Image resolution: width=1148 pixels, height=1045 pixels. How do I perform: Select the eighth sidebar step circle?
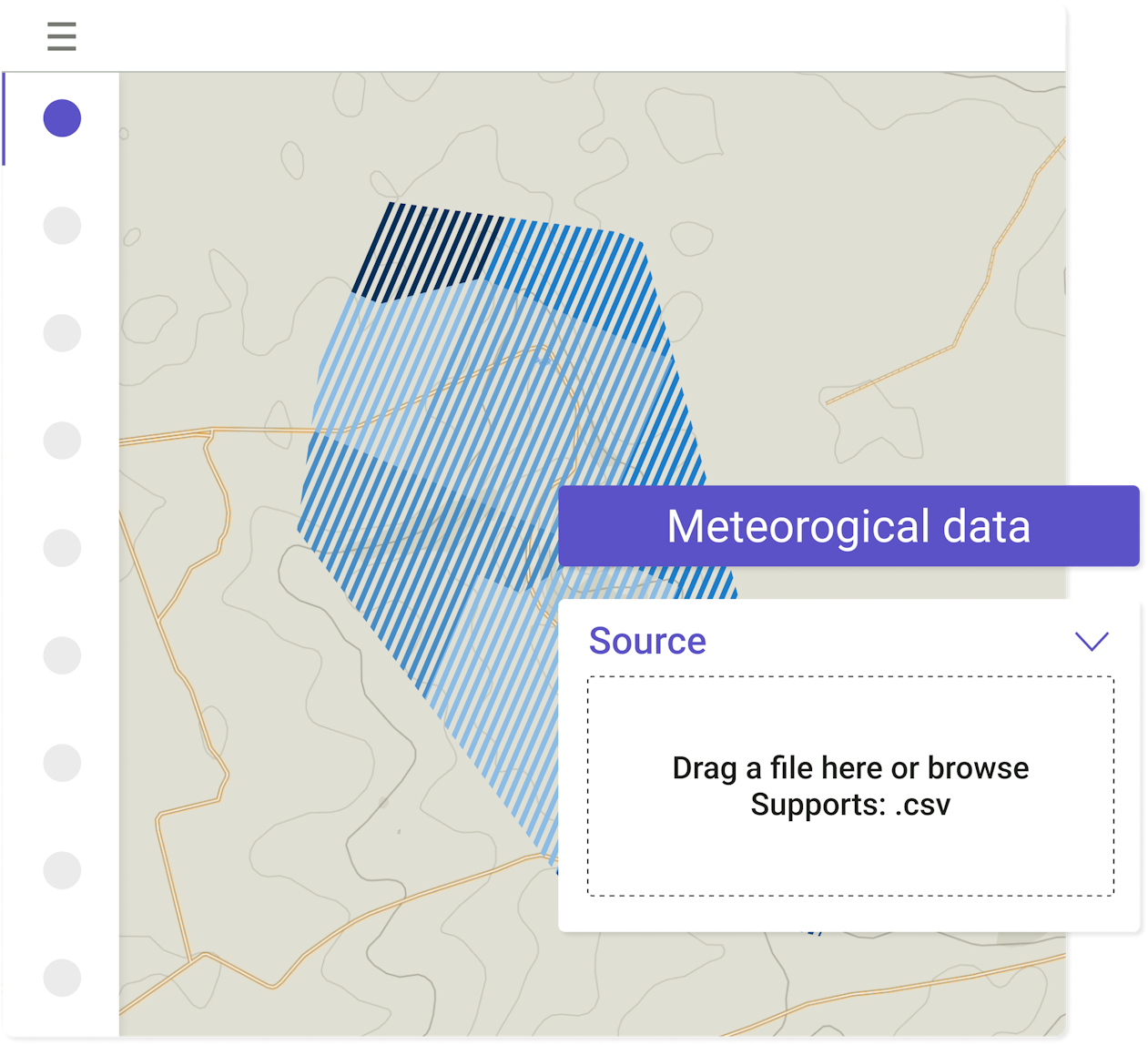point(62,870)
